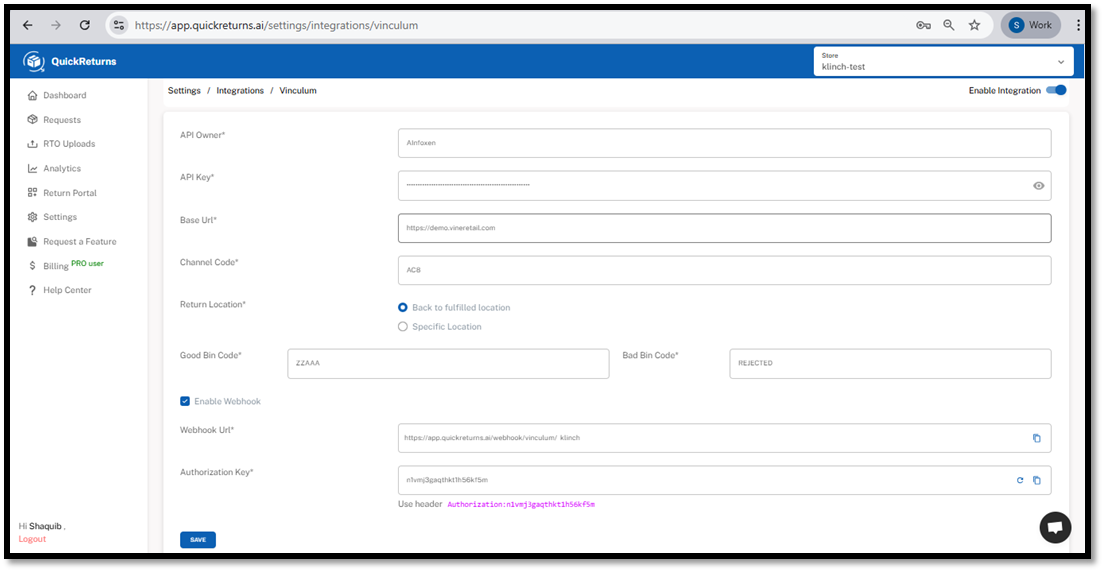
Task: Click the Channel Code input field
Action: (724, 271)
